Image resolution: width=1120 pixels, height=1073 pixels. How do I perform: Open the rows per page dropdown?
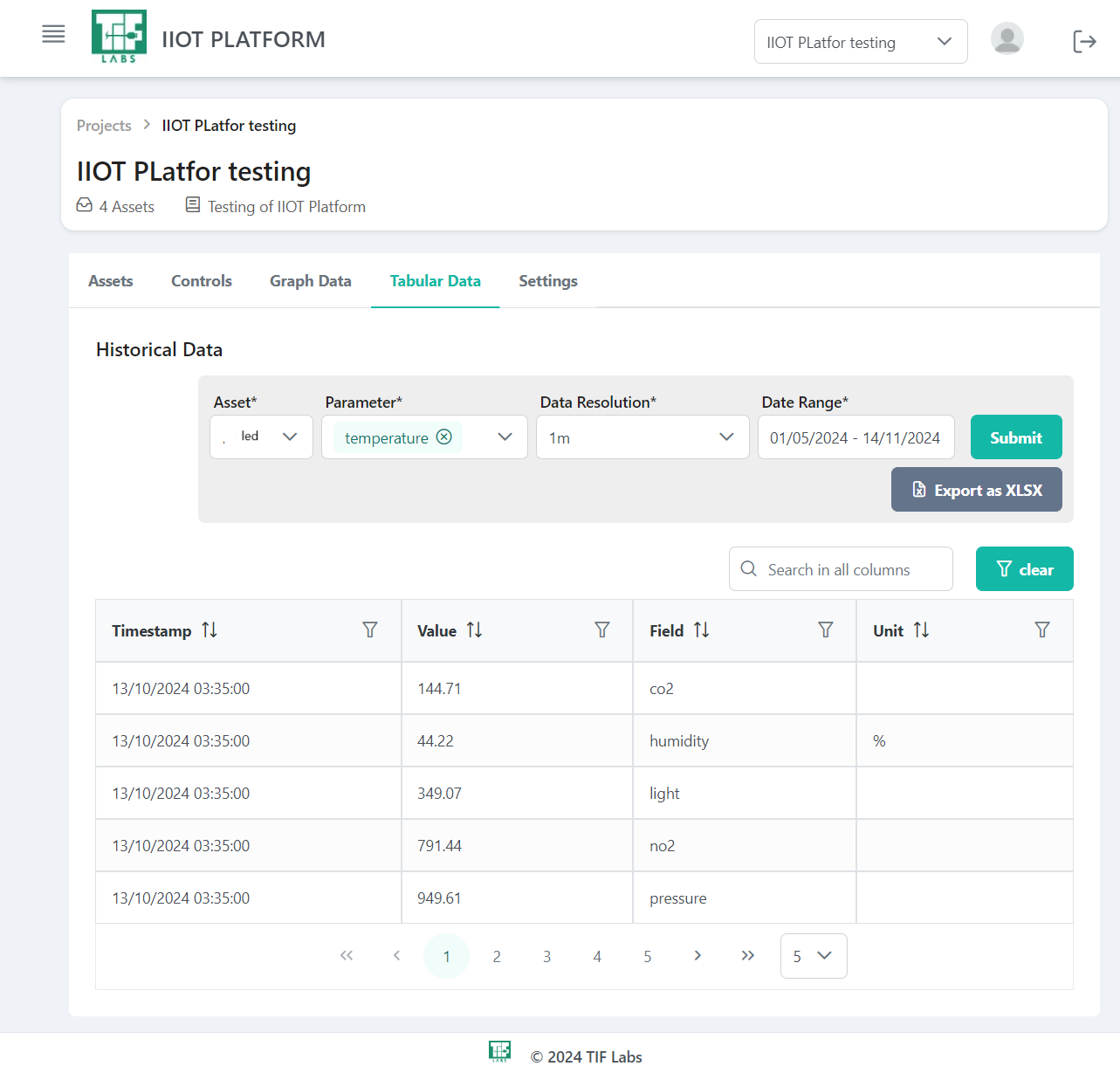(x=814, y=956)
